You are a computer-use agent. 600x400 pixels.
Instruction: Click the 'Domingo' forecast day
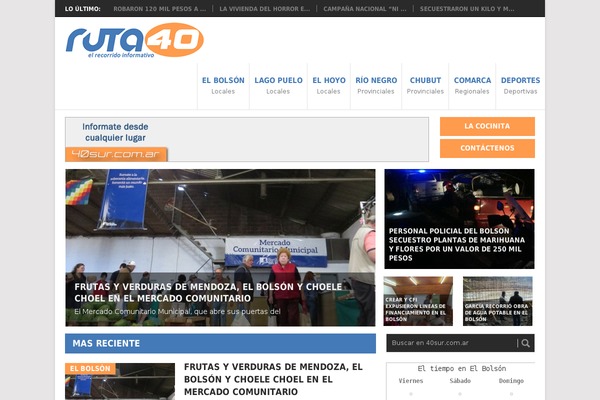coord(511,381)
